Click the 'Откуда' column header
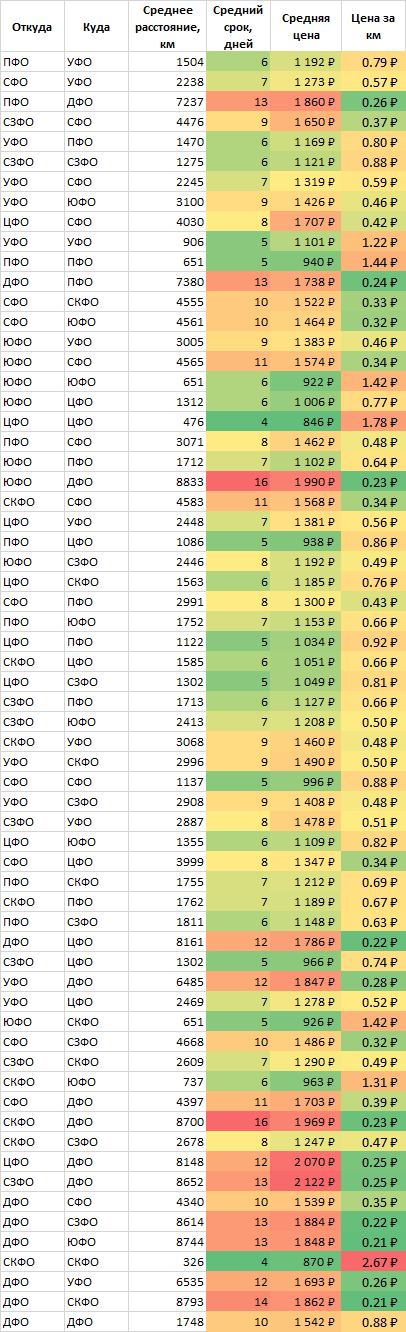The image size is (406, 1332). [32, 27]
